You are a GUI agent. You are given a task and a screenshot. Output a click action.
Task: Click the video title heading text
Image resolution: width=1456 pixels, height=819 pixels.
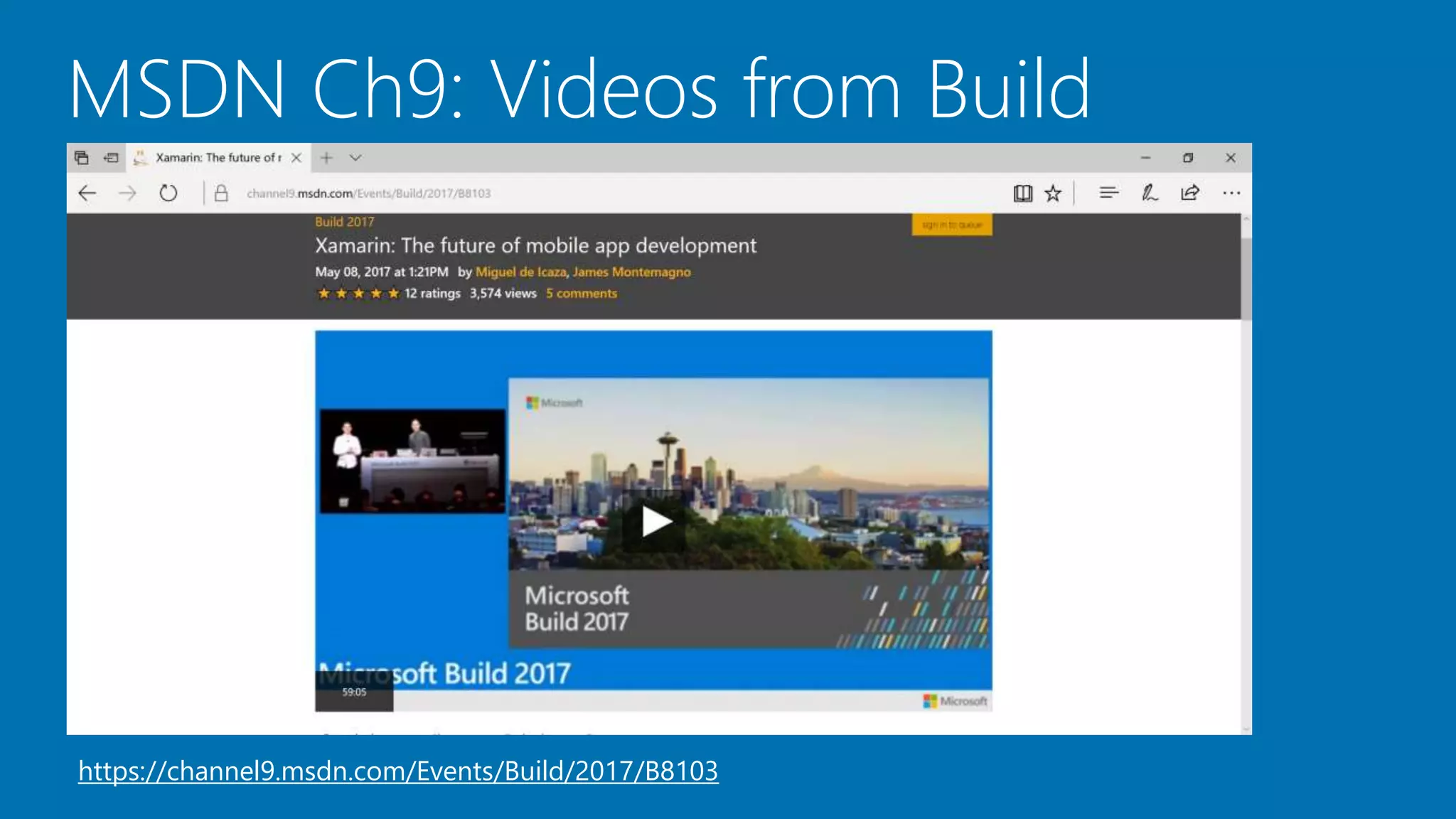point(535,246)
